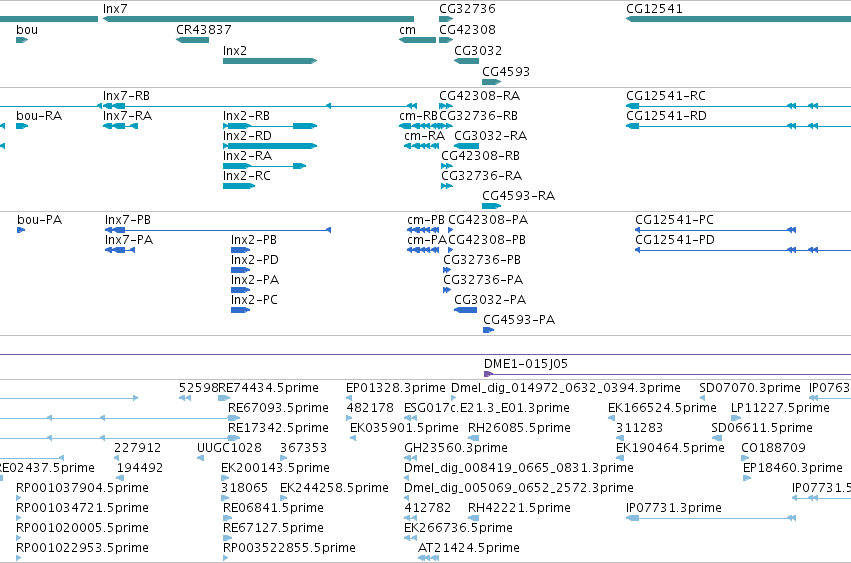Click the CG3032 gene label
The height and width of the screenshot is (563, 851).
[x=478, y=50]
